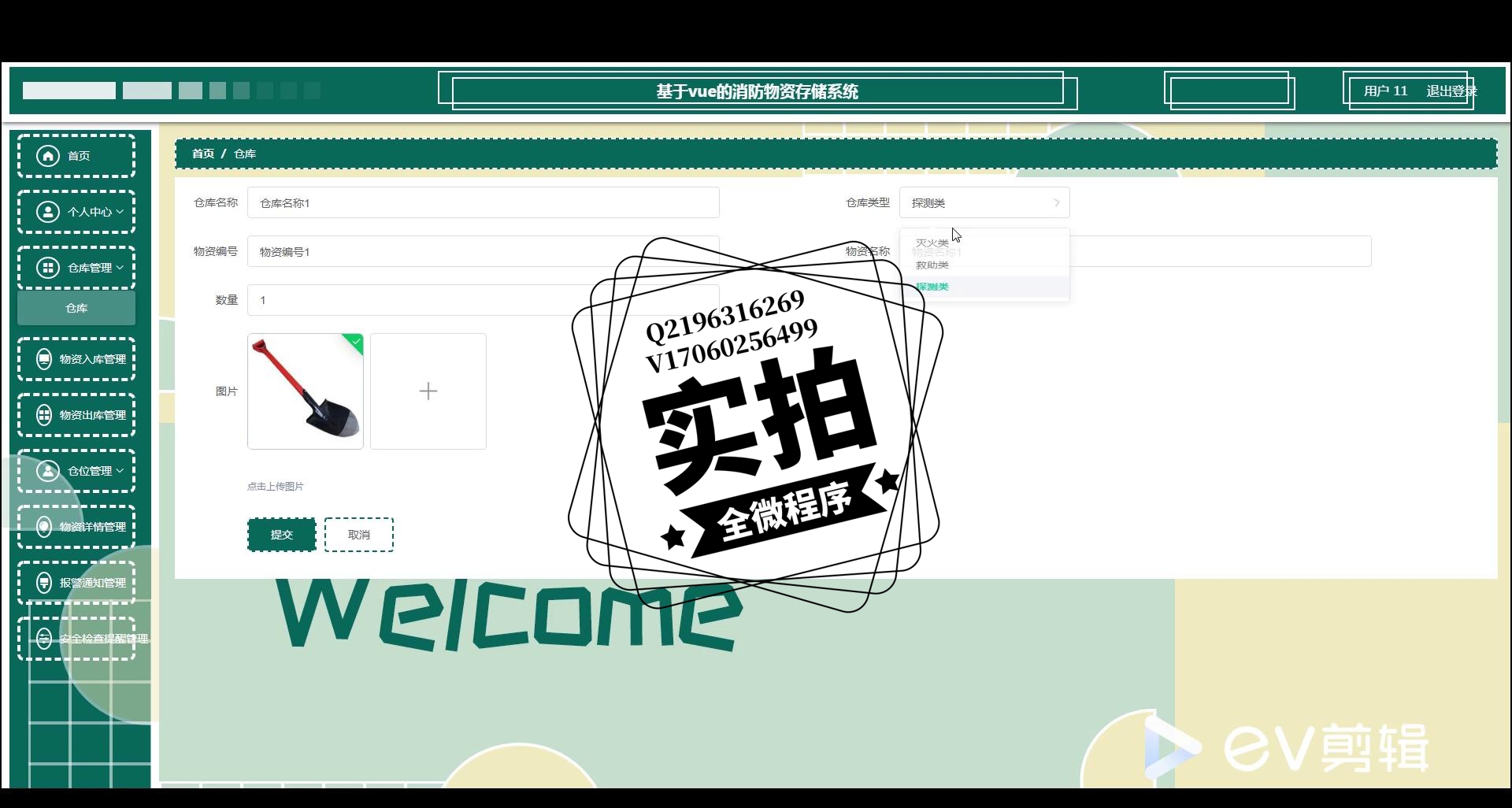This screenshot has width=1512, height=808.
Task: Collapse the 仓库管理 menu chevron
Action: [x=120, y=268]
